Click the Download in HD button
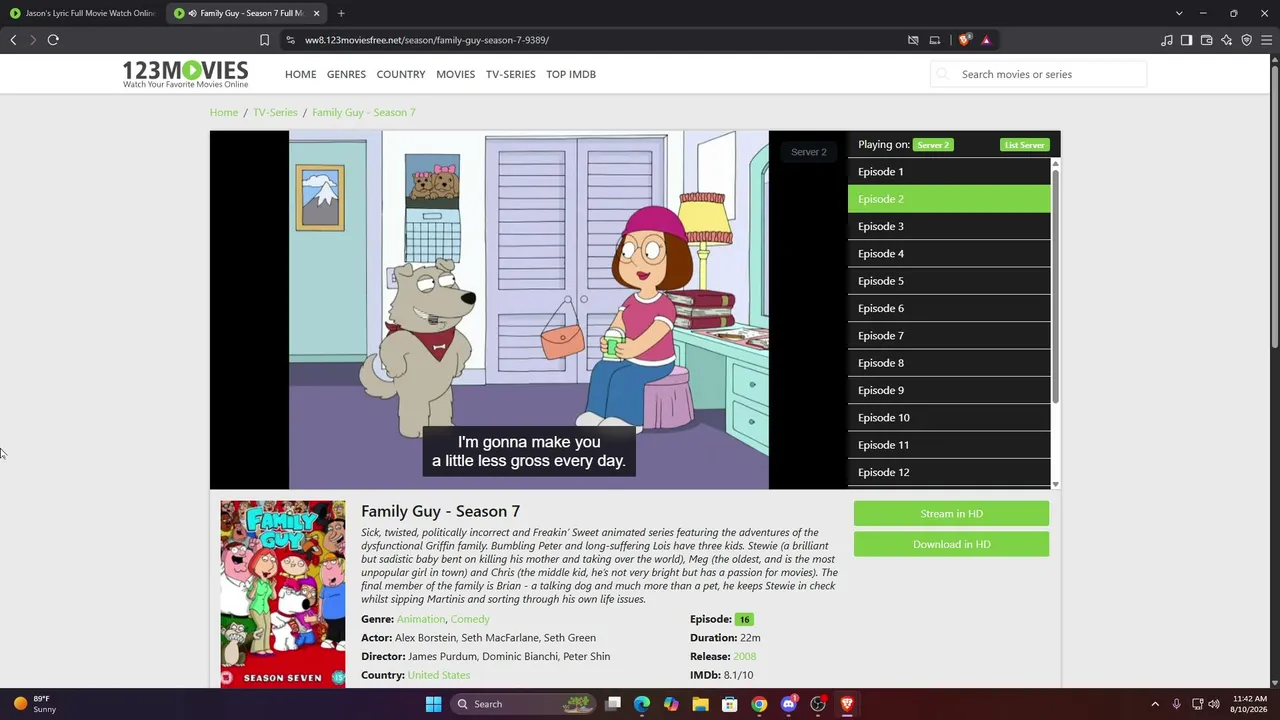Image resolution: width=1280 pixels, height=720 pixels. point(951,544)
